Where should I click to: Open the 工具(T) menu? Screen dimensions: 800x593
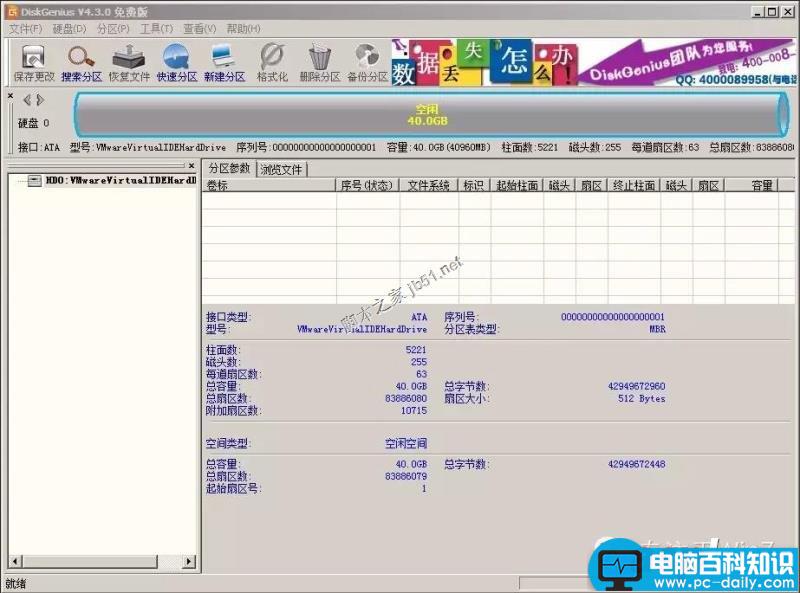[157, 29]
